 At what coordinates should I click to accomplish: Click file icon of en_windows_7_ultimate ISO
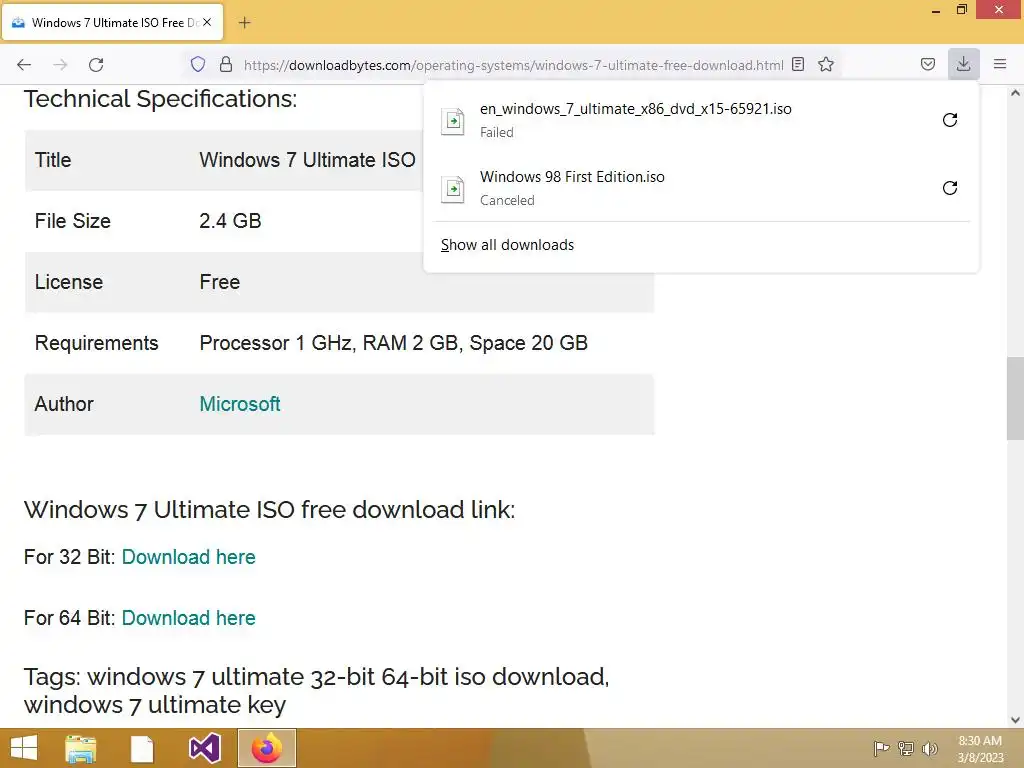(453, 121)
